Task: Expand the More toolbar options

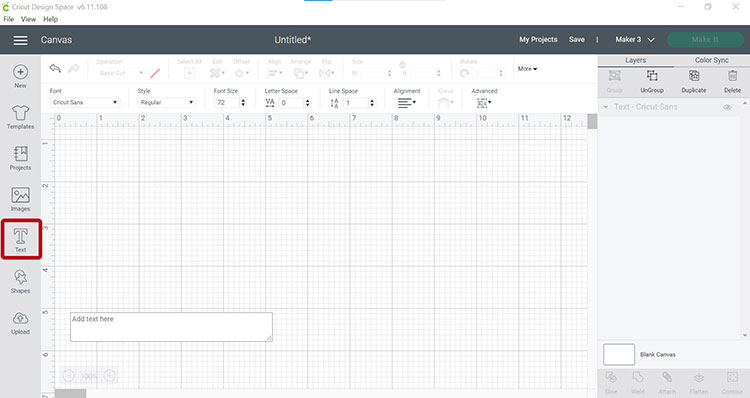Action: tap(527, 69)
